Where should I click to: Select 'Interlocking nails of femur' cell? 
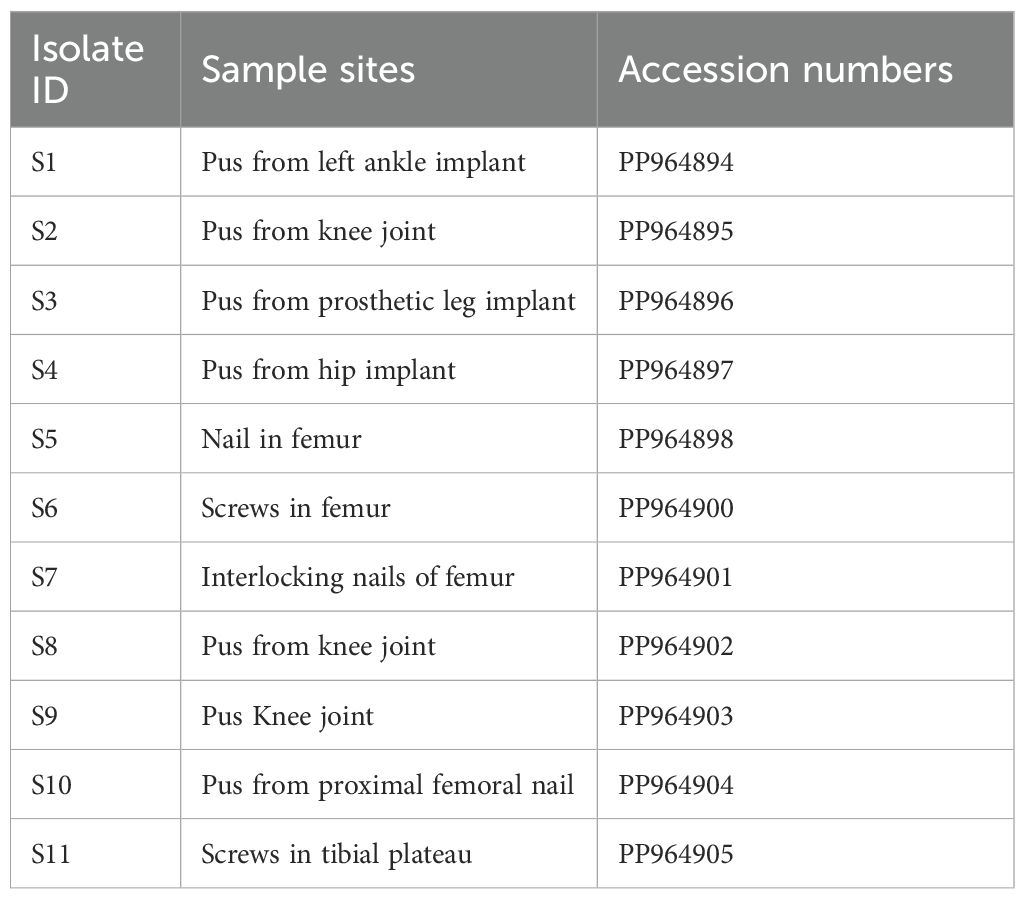tap(389, 577)
